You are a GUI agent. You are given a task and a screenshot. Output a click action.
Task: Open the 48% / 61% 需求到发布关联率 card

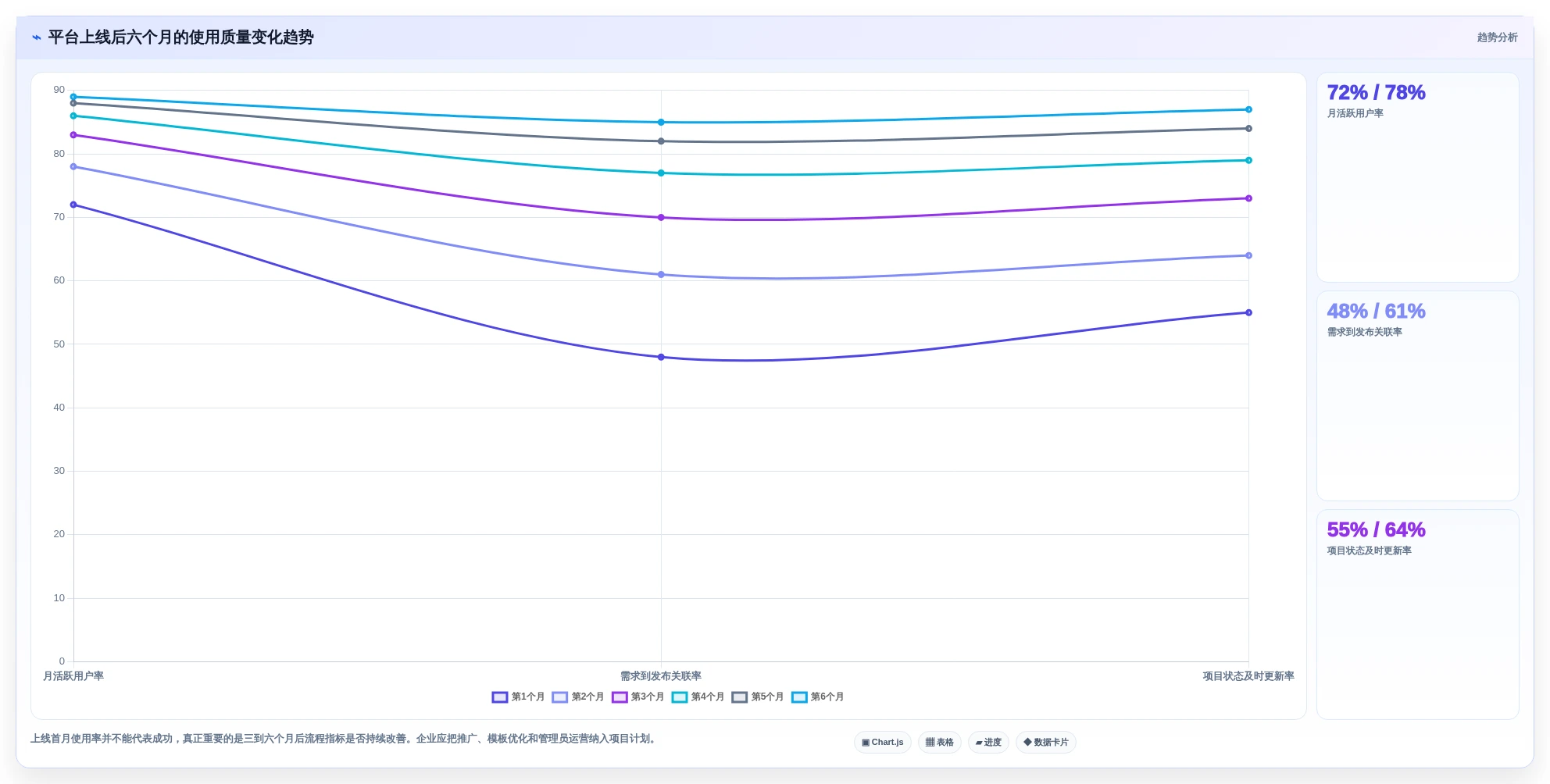point(1417,396)
